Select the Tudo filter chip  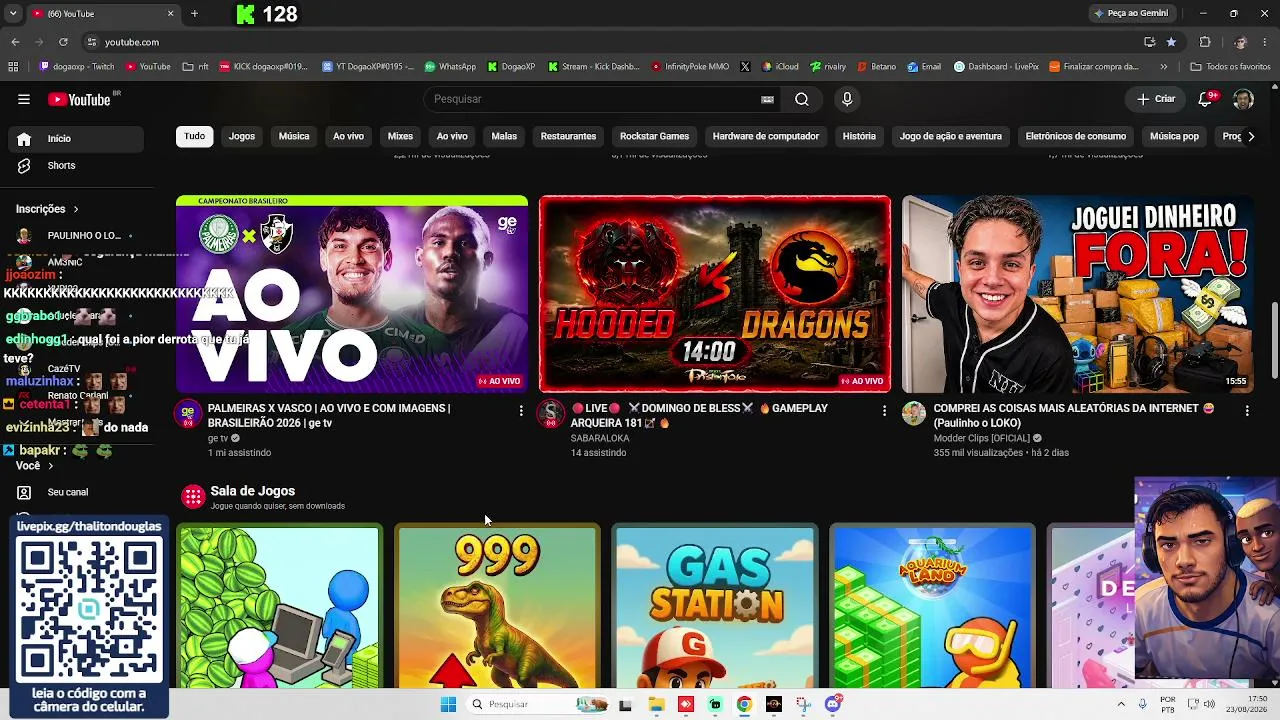point(195,136)
